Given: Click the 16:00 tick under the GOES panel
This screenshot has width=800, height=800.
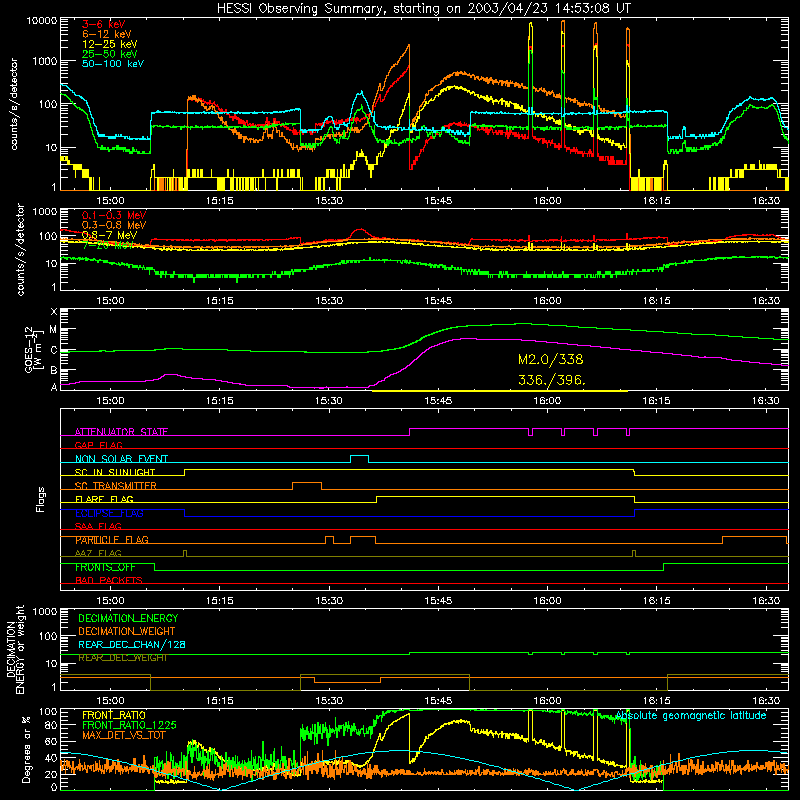Looking at the screenshot, I should click(547, 401).
